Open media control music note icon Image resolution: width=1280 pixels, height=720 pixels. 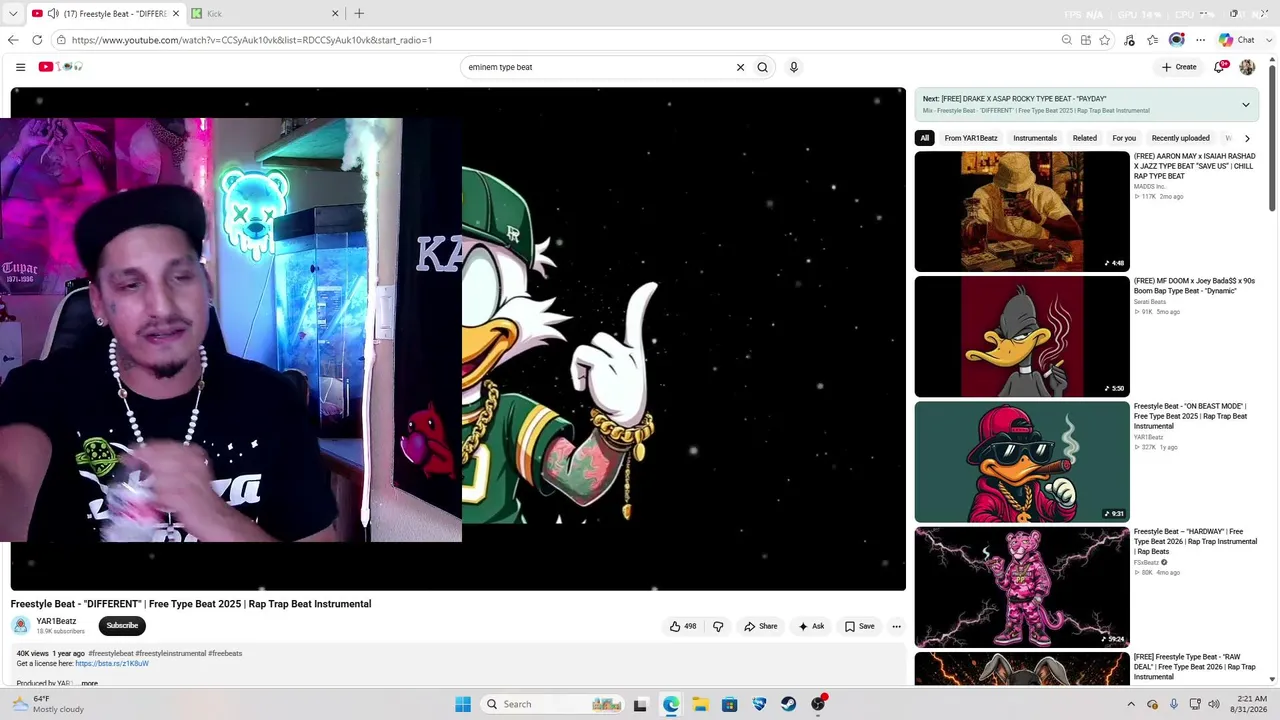[1130, 40]
